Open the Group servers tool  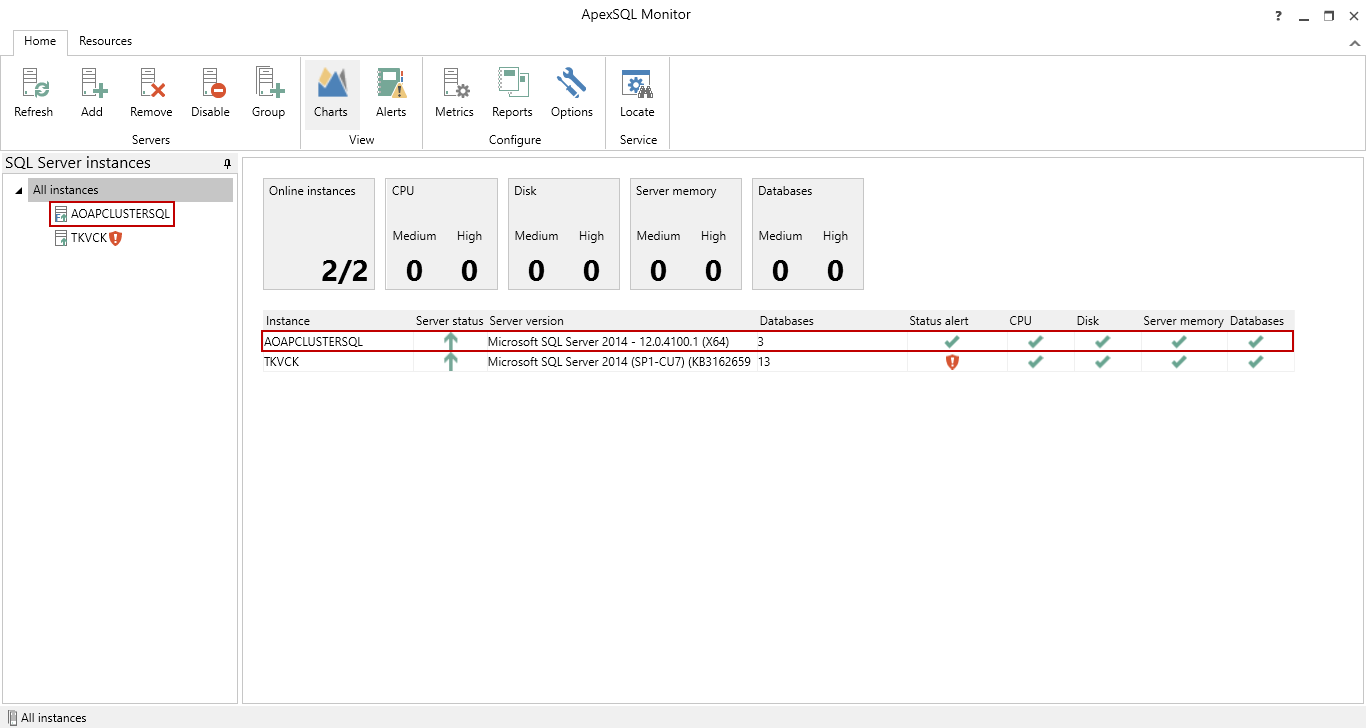pyautogui.click(x=268, y=92)
